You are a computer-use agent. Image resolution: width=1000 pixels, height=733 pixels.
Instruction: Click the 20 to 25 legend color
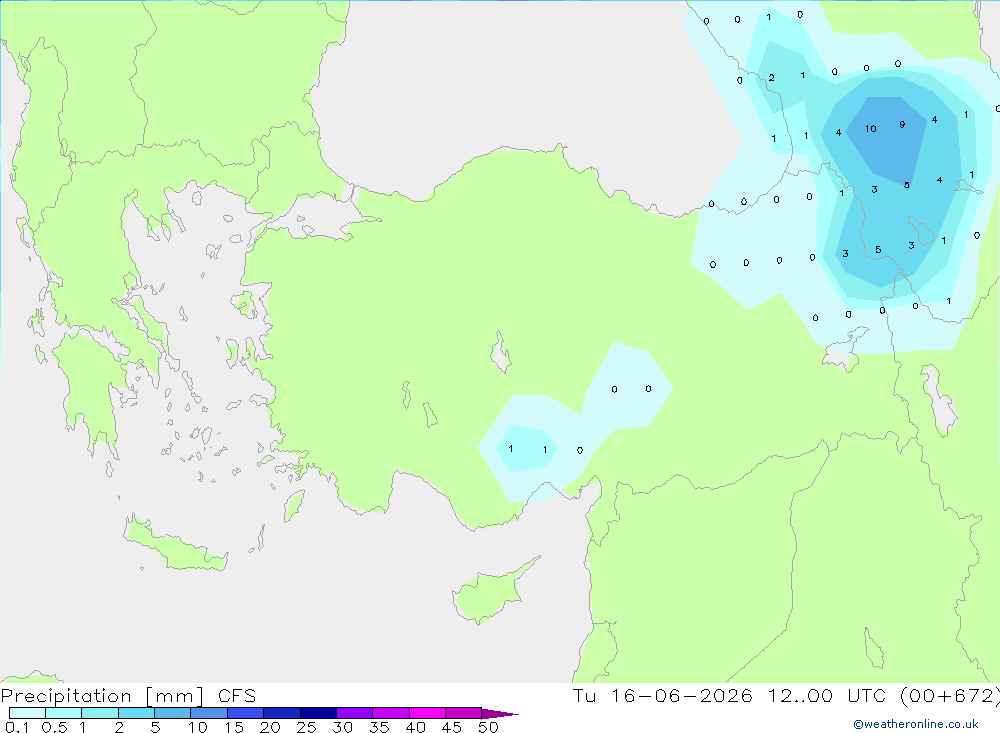[282, 713]
